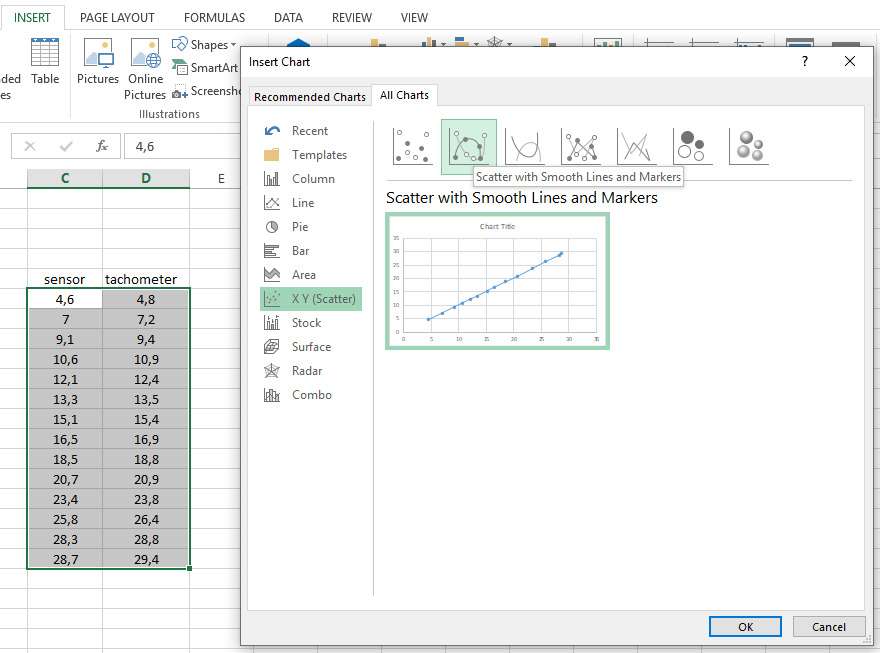This screenshot has height=653, width=880.
Task: Switch to the REVIEW ribbon tab
Action: tap(351, 17)
